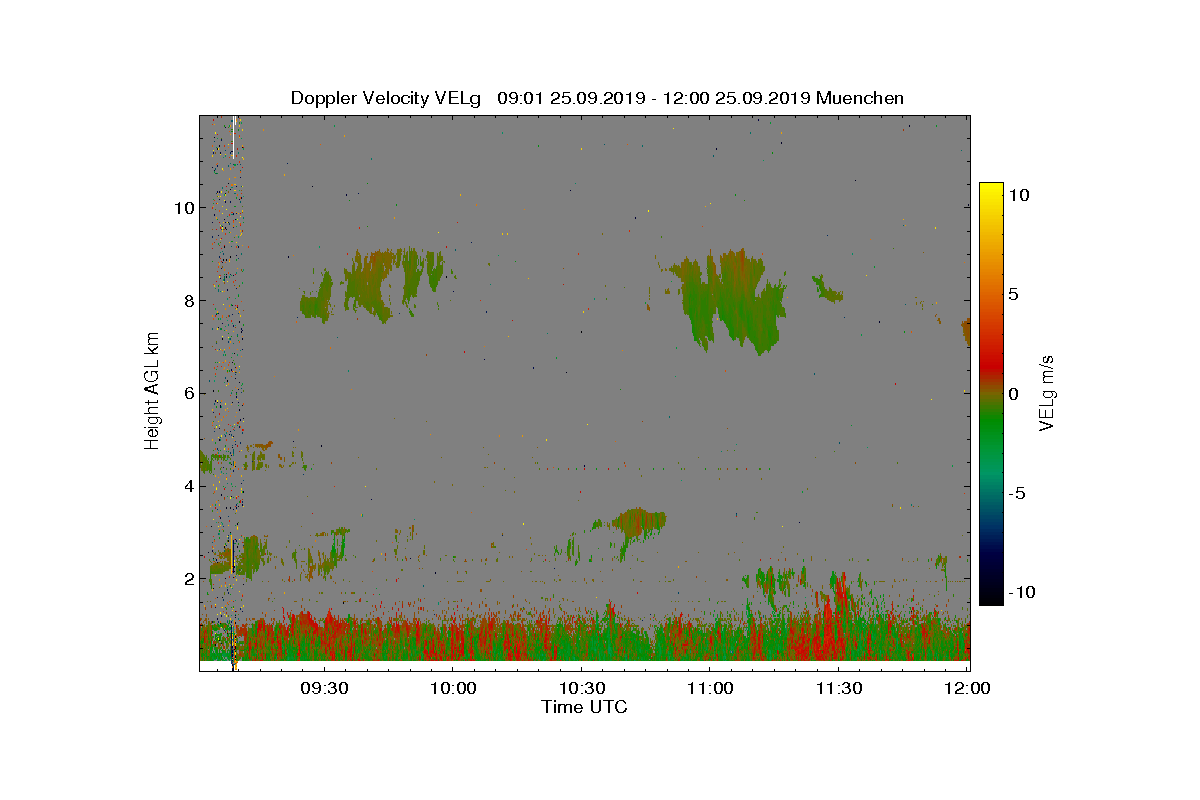Click the height tick label 4
Screen dimensions: 1200x800
click(187, 486)
